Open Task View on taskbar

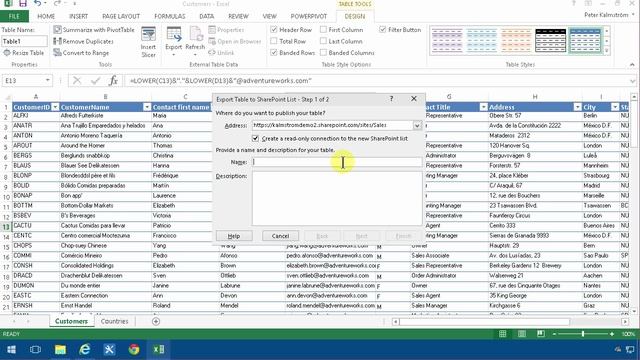[36, 349]
